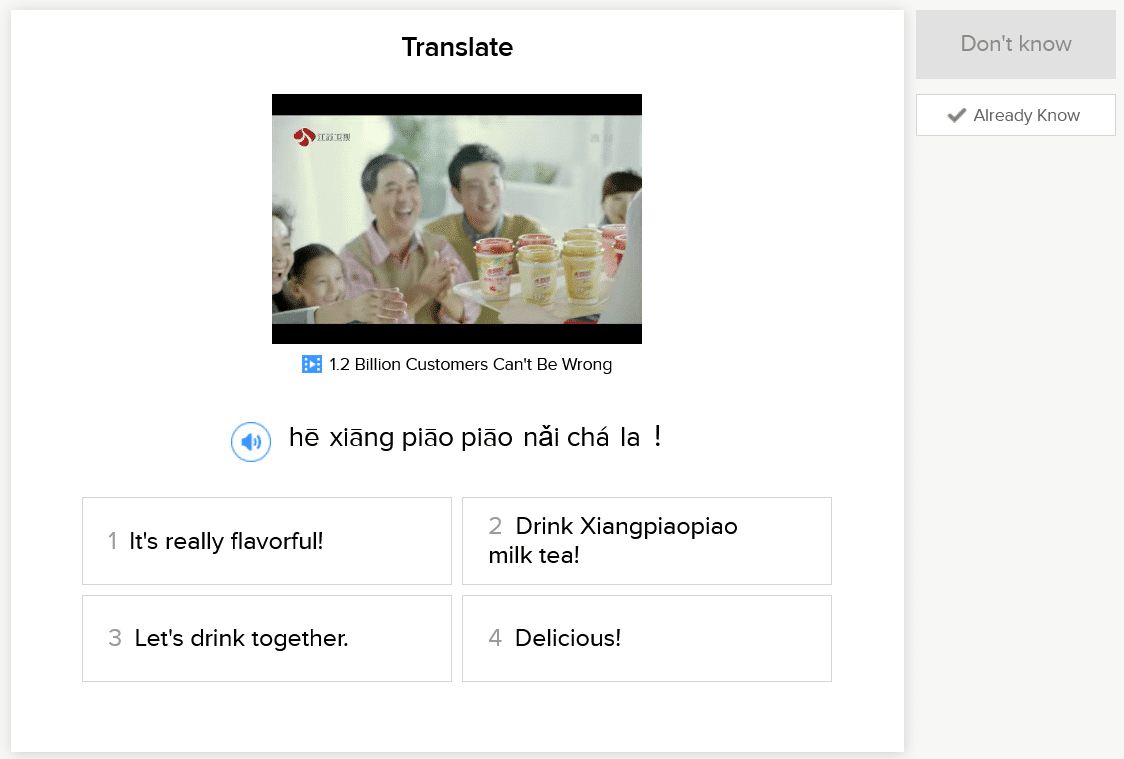Select the "Delicious!" answer option
This screenshot has height=759, width=1124.
pos(646,638)
